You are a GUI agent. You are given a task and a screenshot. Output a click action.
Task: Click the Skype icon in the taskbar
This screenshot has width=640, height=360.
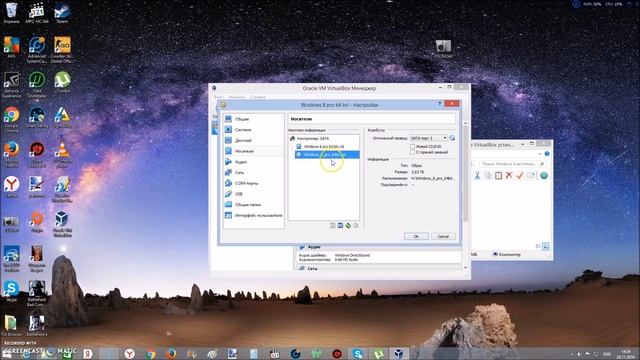click(x=358, y=353)
